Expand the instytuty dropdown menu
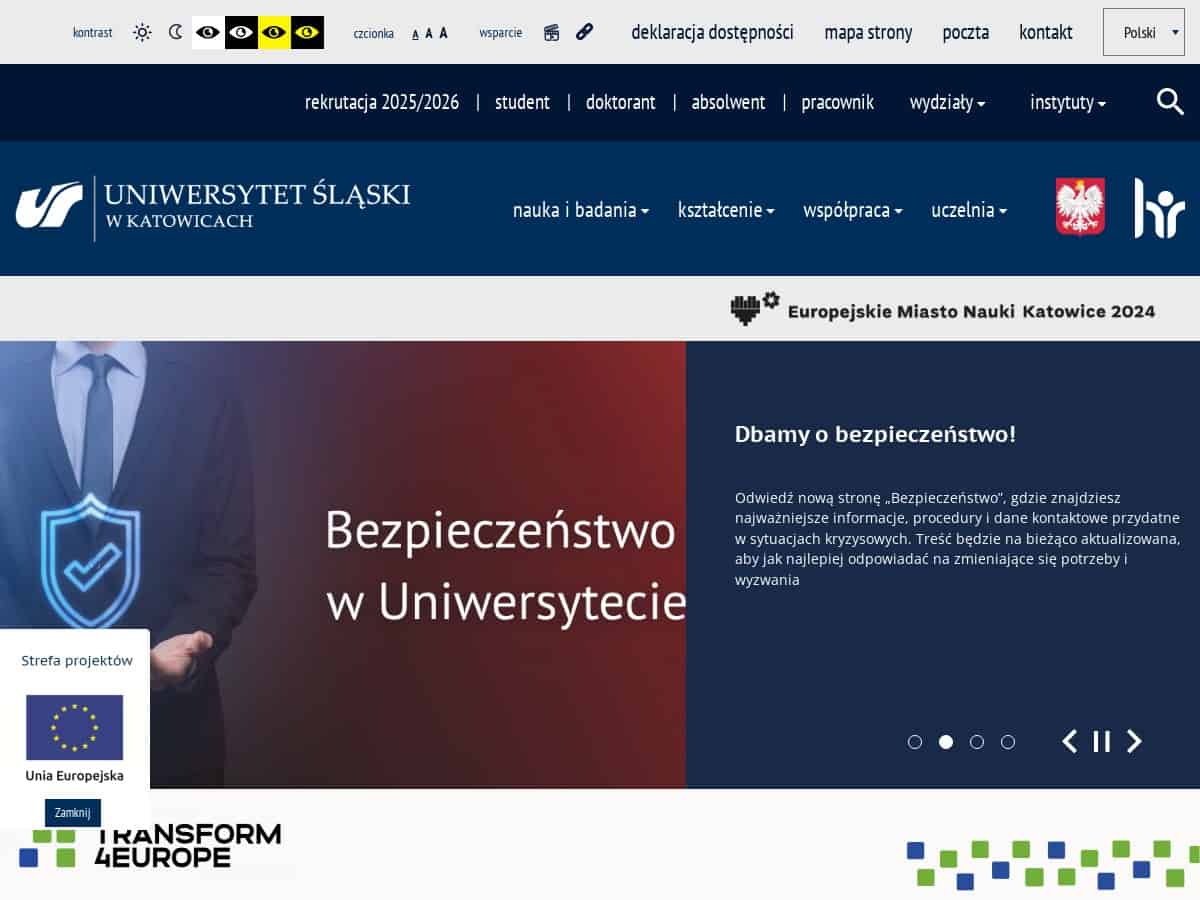Viewport: 1200px width, 900px height. pos(1068,102)
